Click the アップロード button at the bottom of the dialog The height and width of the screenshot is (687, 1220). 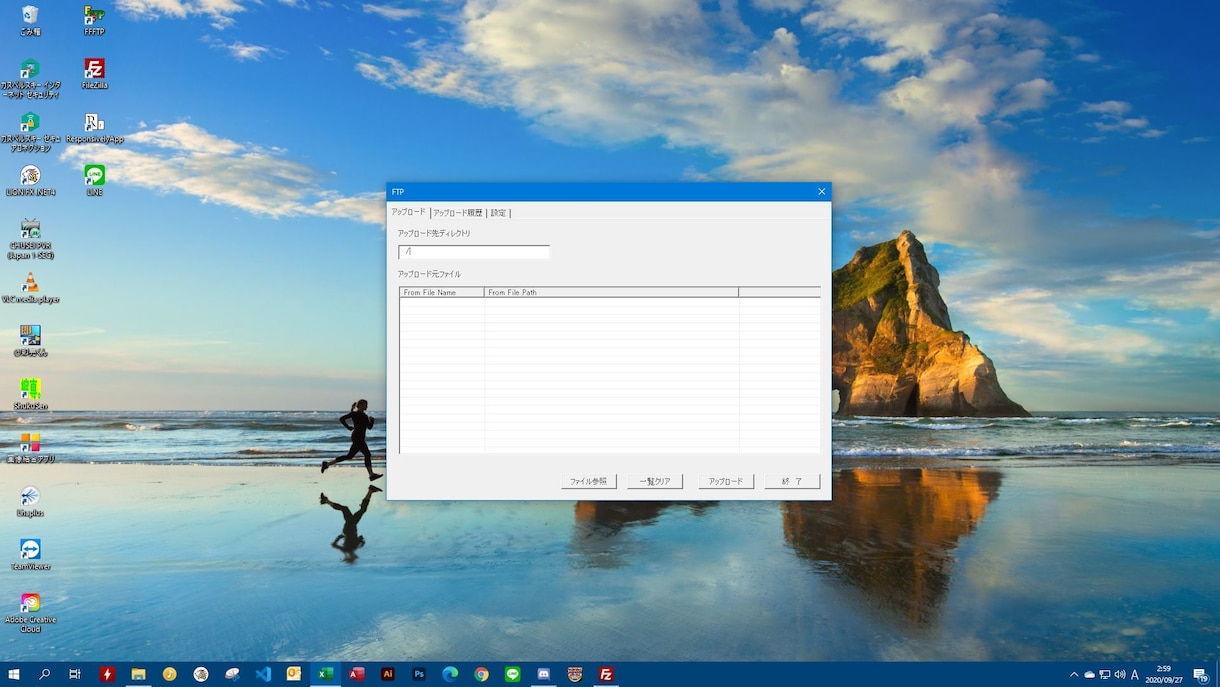click(725, 481)
